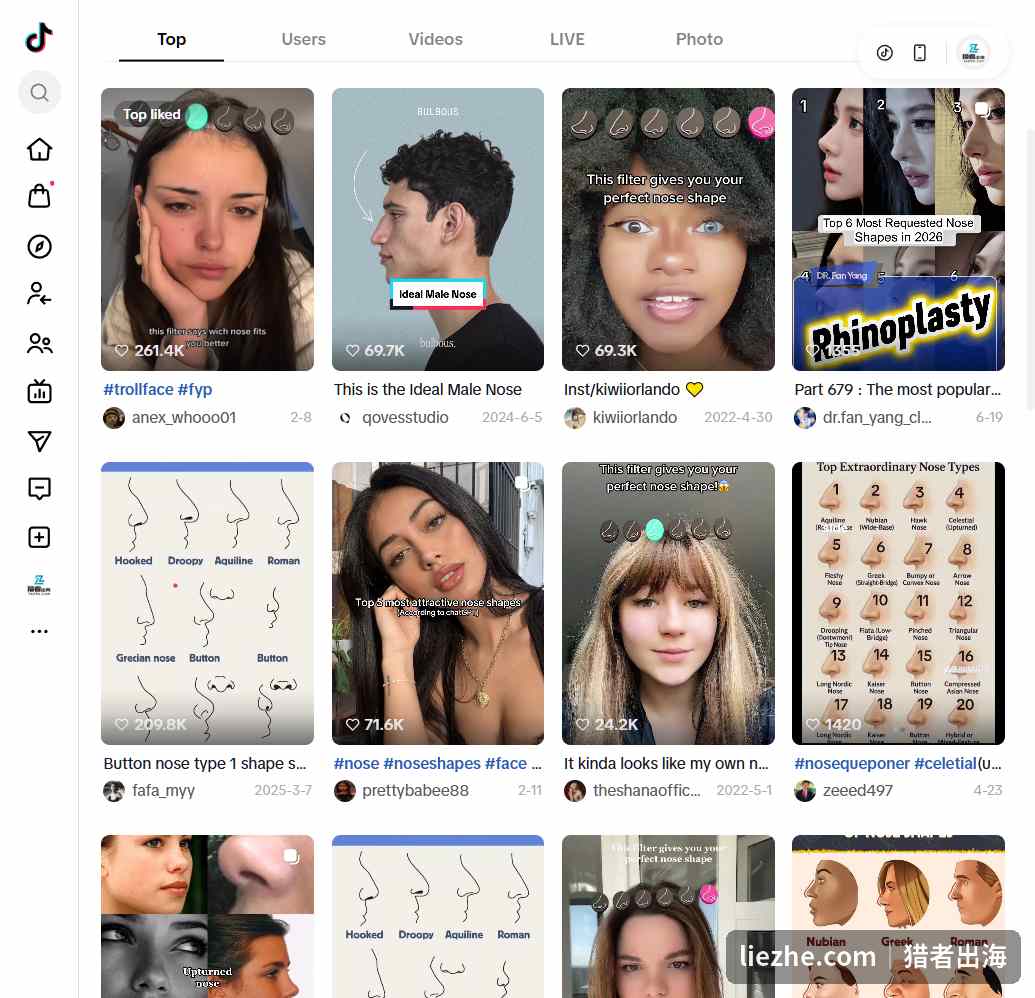The width and height of the screenshot is (1035, 998).
Task: Open the Nubian Greek Roman noses thumbnail
Action: tap(898, 917)
